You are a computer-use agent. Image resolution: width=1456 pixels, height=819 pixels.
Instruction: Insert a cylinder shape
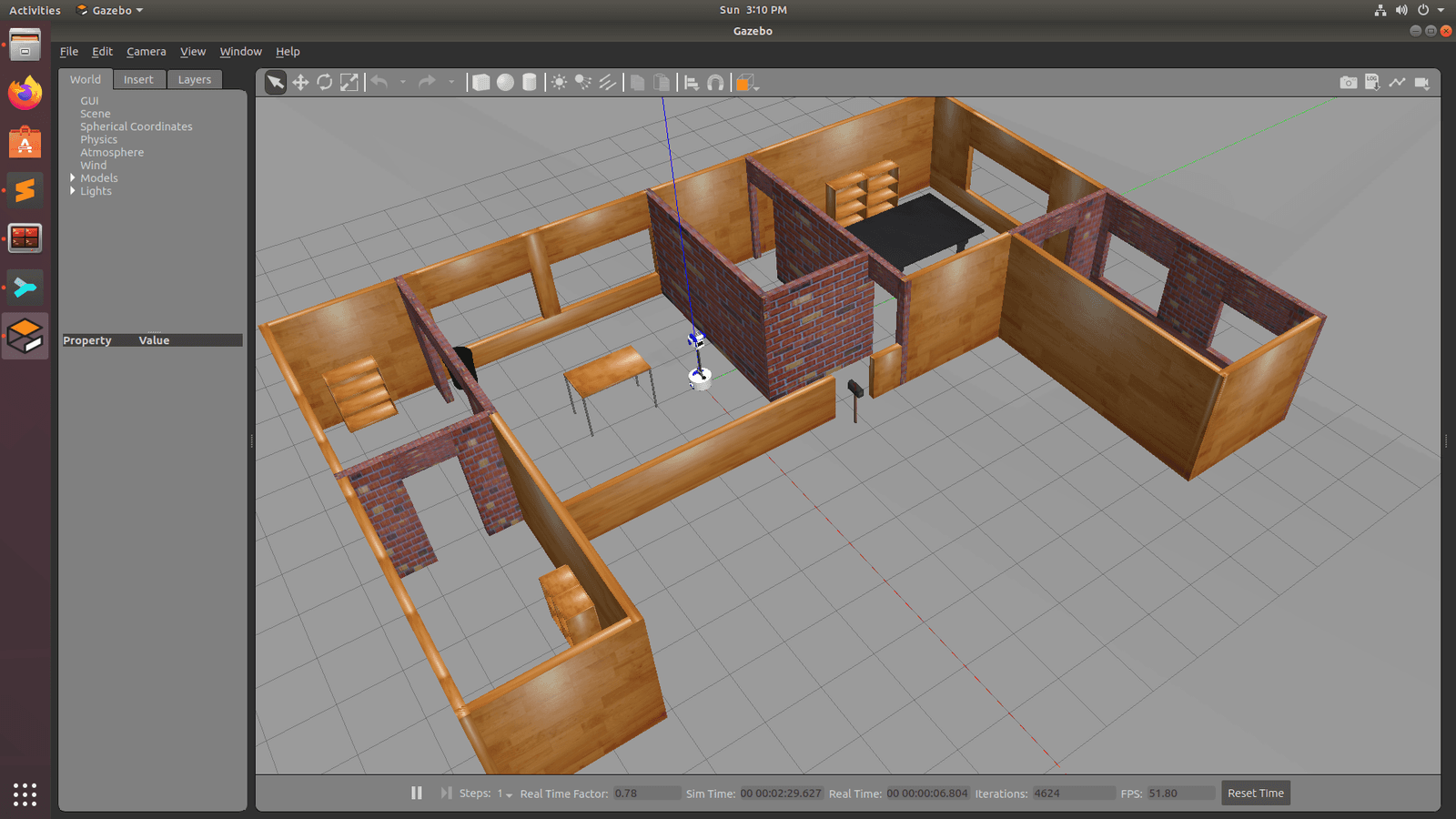pyautogui.click(x=530, y=83)
